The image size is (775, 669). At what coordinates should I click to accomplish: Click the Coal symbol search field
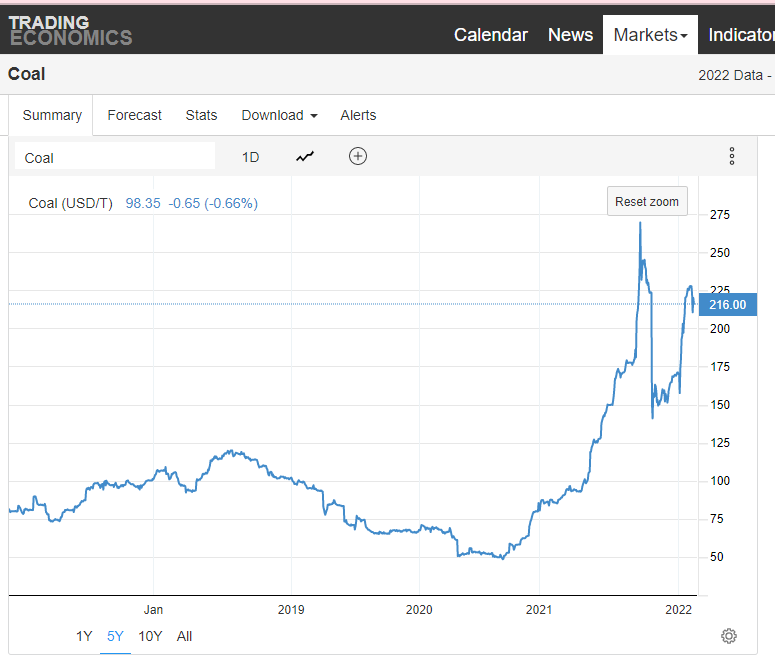point(115,157)
